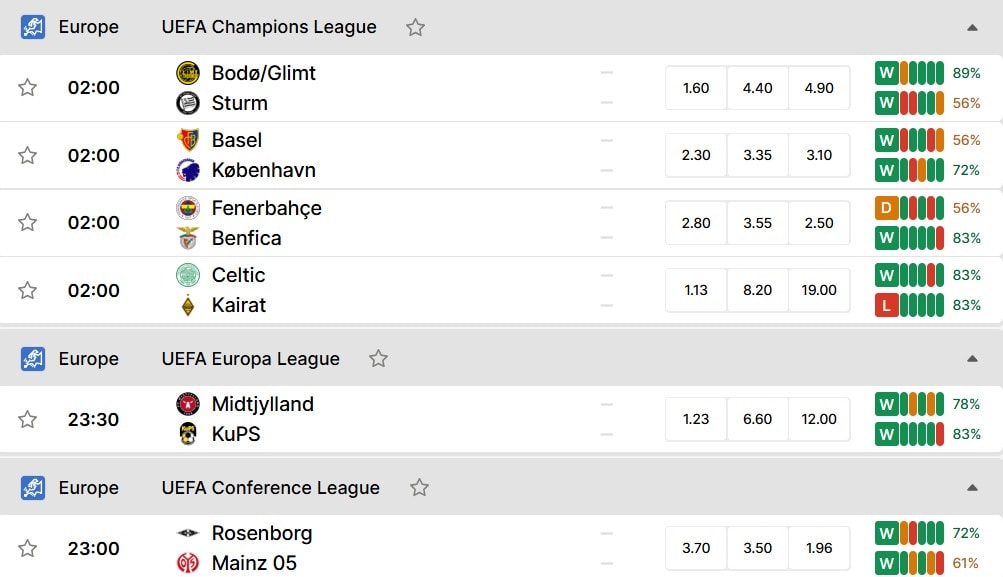Select the 19.00 away odds for Kairat

[x=819, y=290]
